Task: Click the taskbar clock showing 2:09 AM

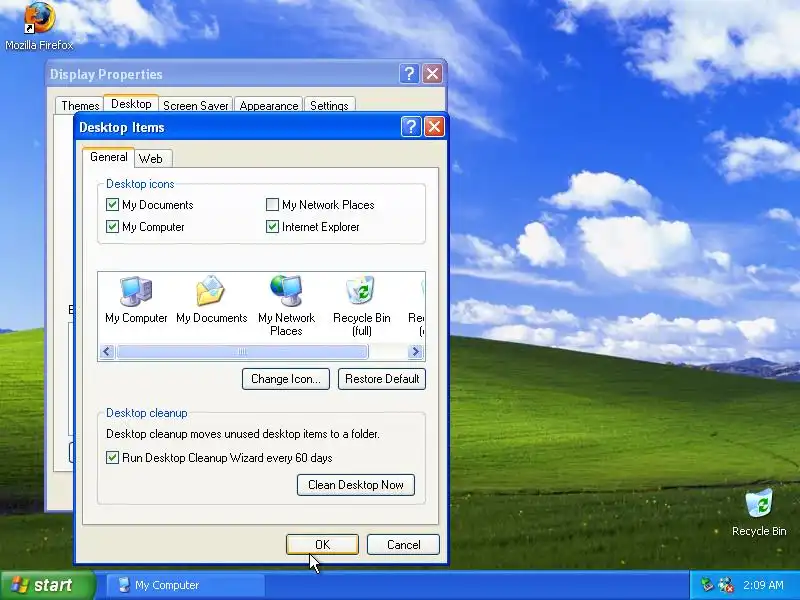Action: 763,585
